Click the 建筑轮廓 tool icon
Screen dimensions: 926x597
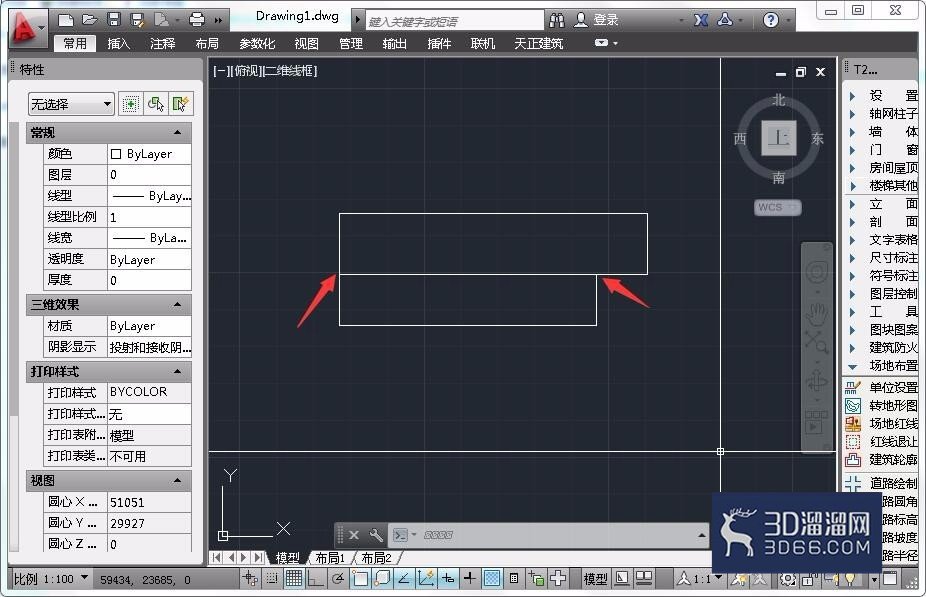click(853, 459)
